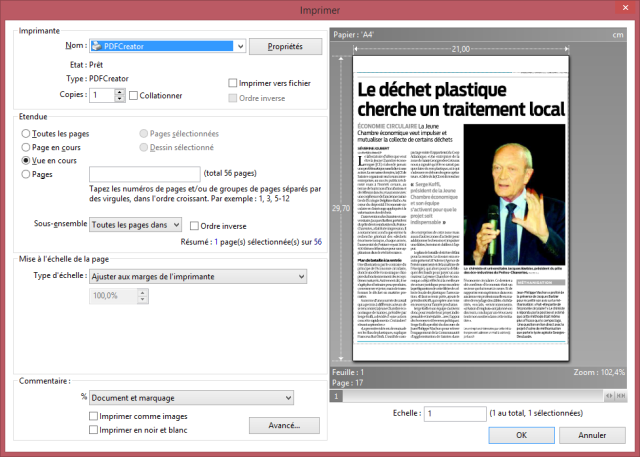Decrease the Copies count with down arrow
This screenshot has height=457, width=640.
(120, 99)
